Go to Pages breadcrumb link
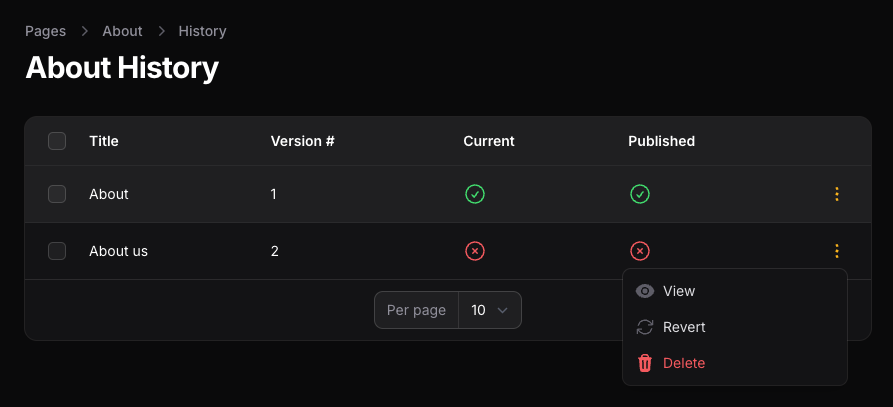This screenshot has width=893, height=407. click(45, 31)
